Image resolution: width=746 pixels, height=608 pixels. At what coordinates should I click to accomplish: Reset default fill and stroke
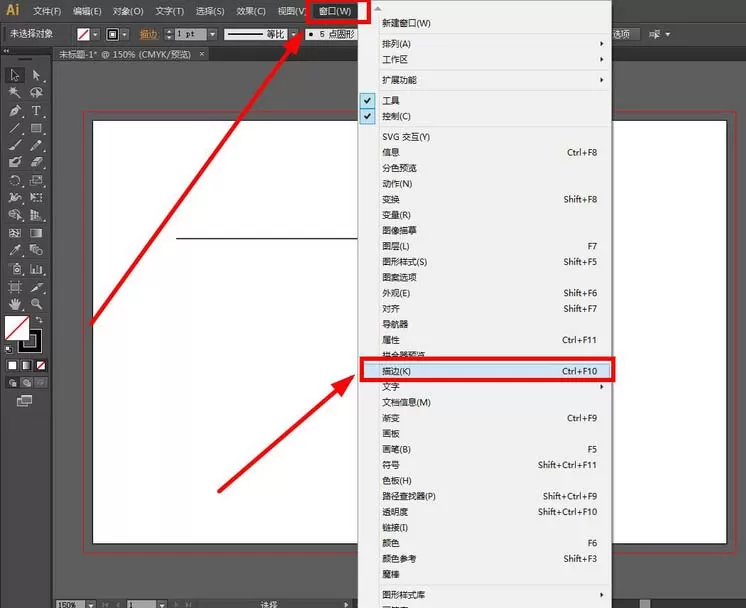tap(9, 349)
